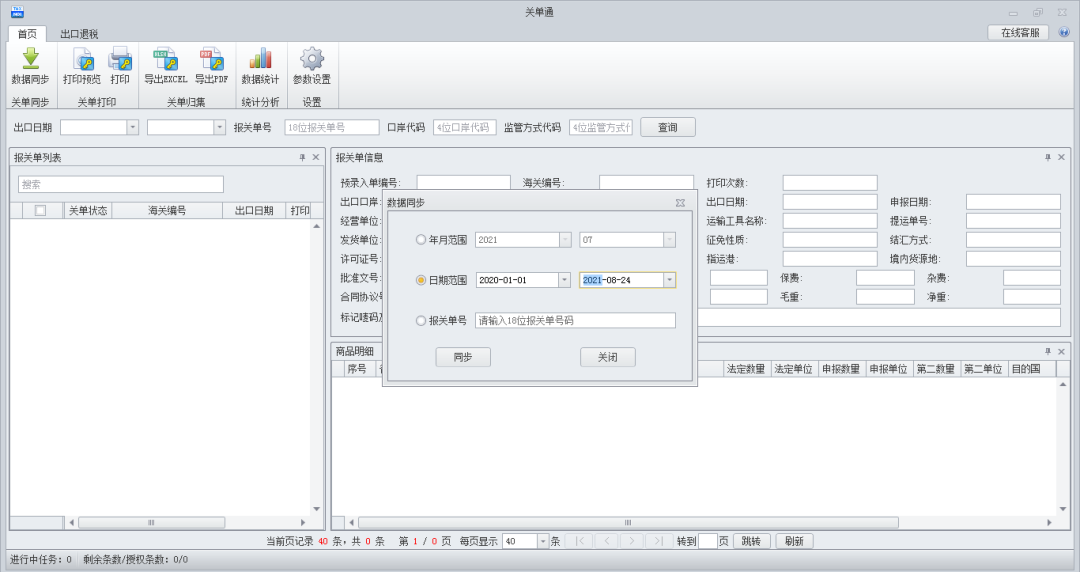Image resolution: width=1080 pixels, height=572 pixels.
Task: Click the 4位监管方式 code field
Action: (601, 127)
